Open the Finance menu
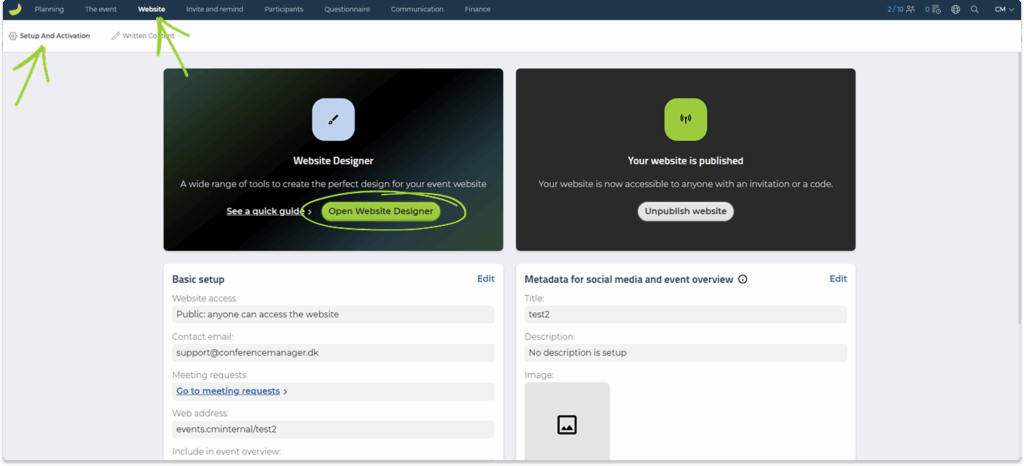Image resolution: width=1024 pixels, height=466 pixels. coord(477,9)
